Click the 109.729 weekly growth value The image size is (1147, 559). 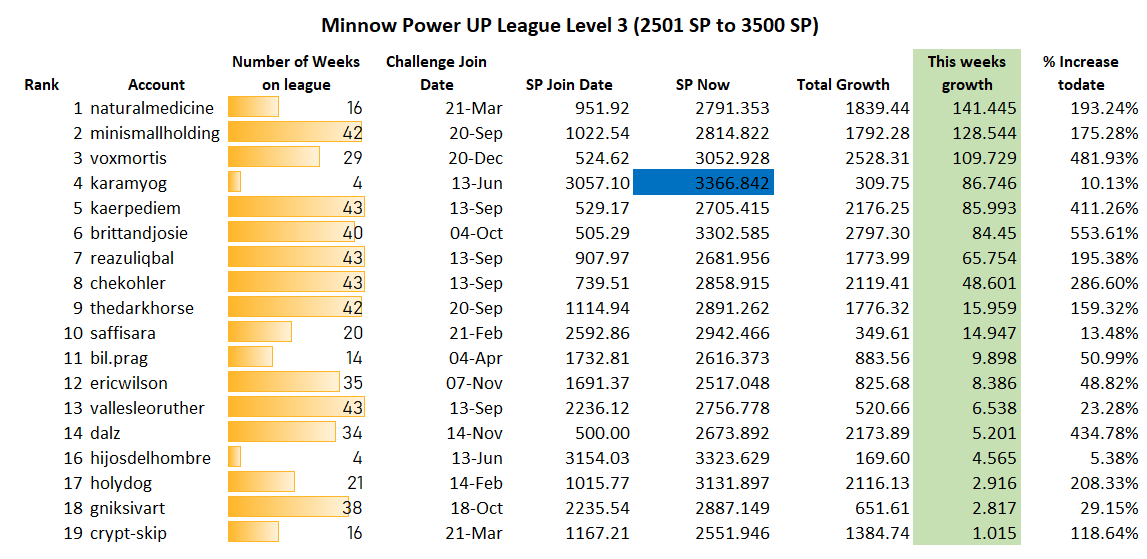pyautogui.click(x=985, y=158)
